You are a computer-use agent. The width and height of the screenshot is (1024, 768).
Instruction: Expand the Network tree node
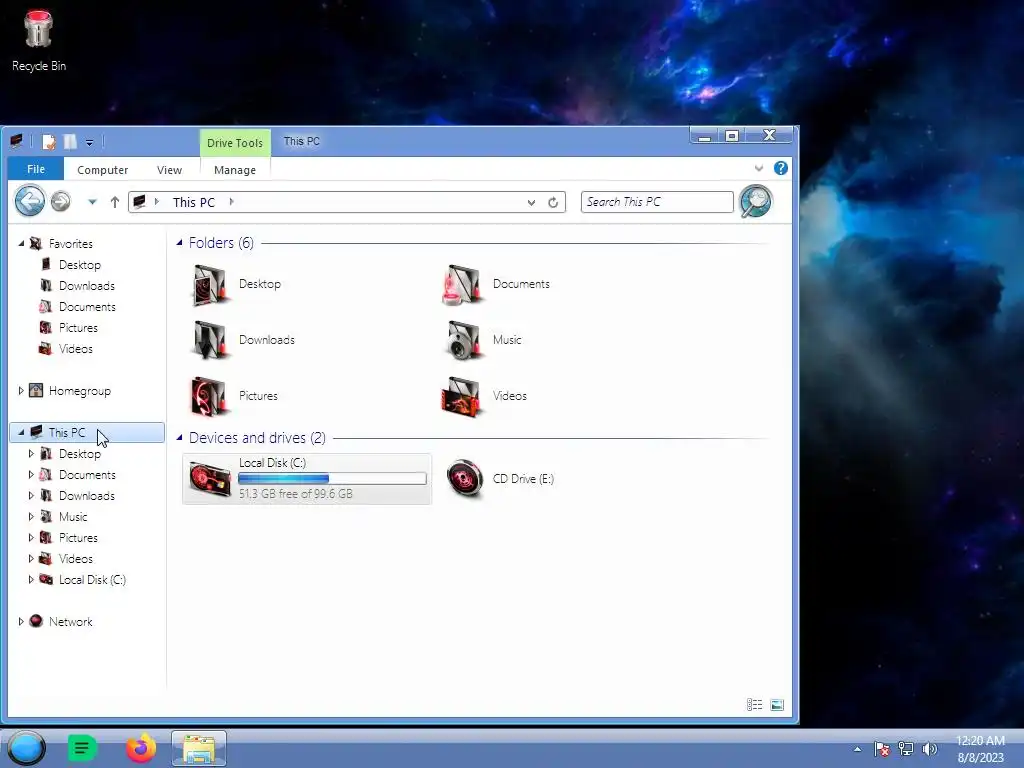pyautogui.click(x=21, y=621)
